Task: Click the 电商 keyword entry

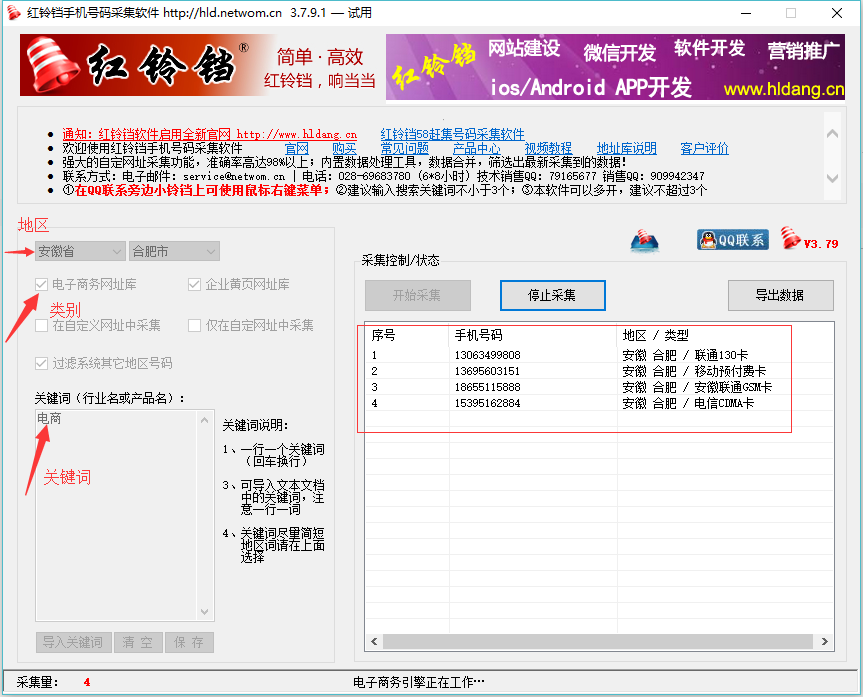Action: 49,418
